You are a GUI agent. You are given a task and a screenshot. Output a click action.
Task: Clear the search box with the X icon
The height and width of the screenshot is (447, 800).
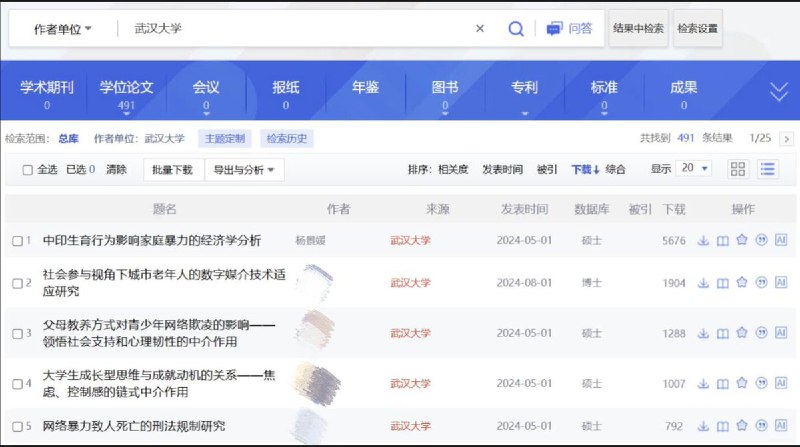[480, 29]
